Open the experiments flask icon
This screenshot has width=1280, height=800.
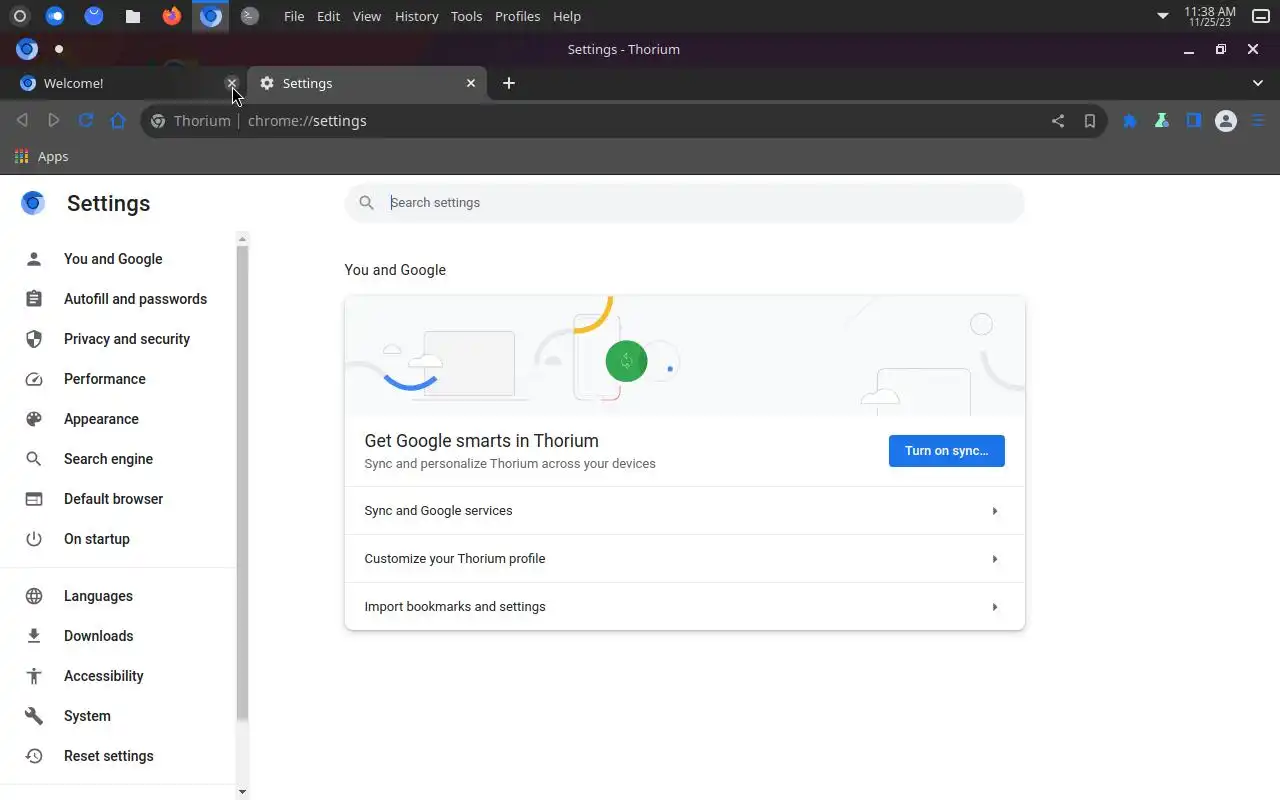coord(1162,121)
